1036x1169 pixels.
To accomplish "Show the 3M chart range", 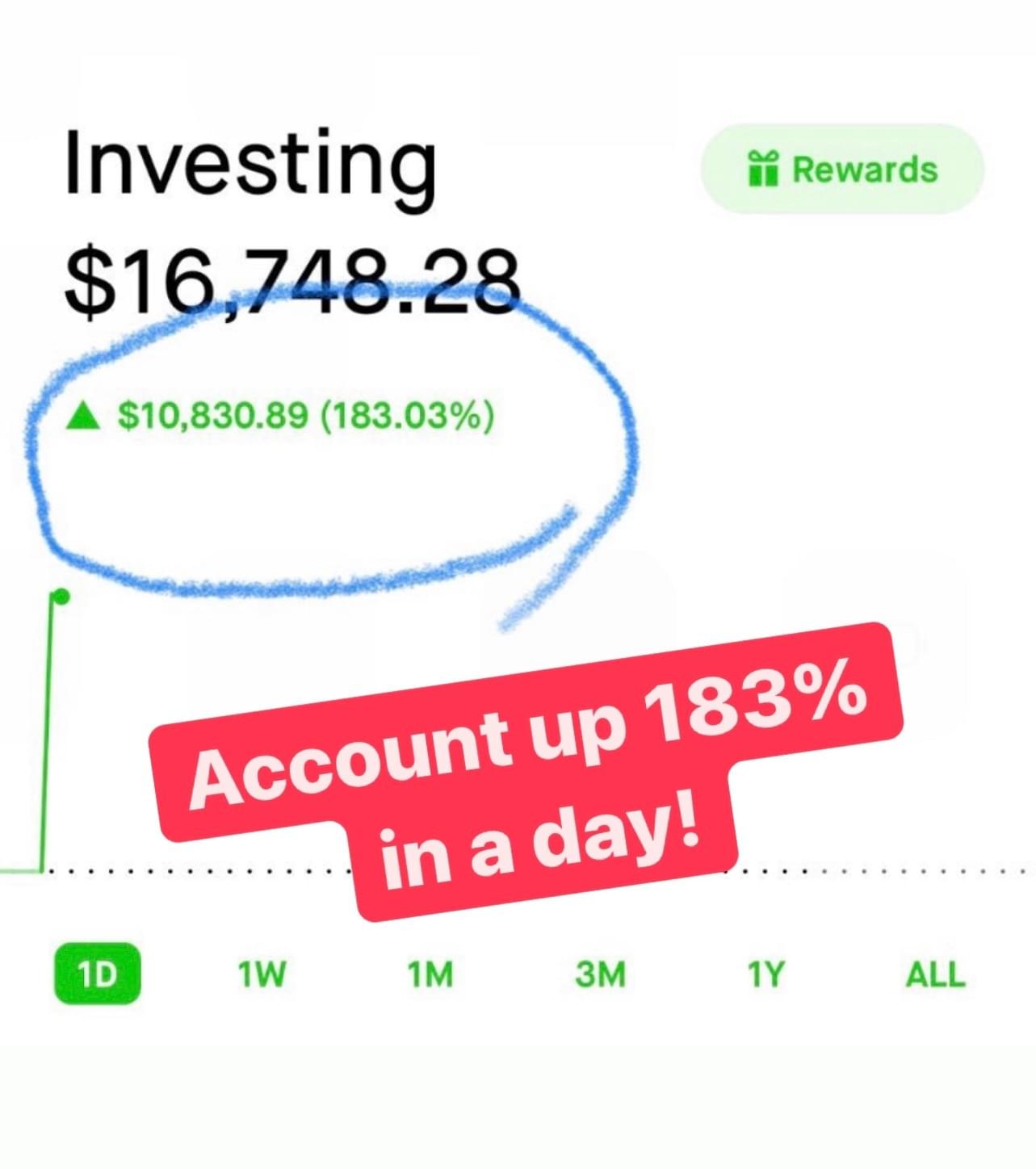I will pyautogui.click(x=600, y=974).
